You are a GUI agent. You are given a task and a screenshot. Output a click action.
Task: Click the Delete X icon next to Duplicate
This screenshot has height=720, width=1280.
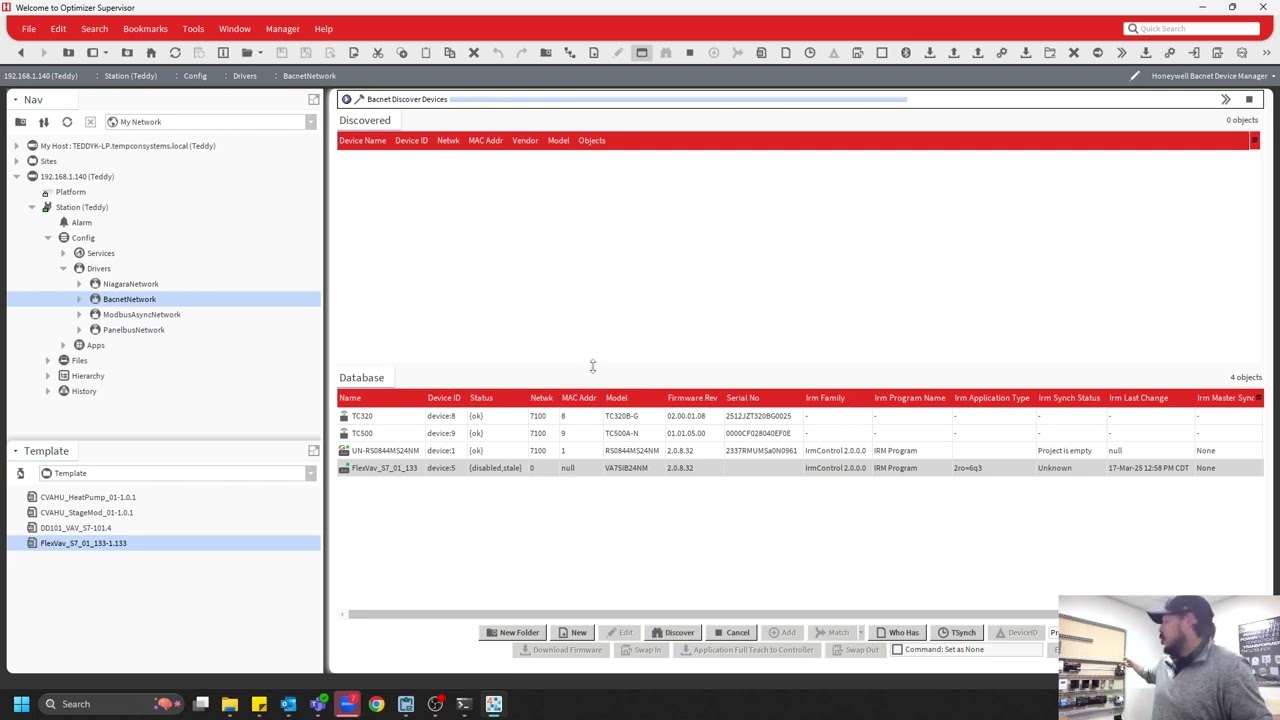pyautogui.click(x=474, y=52)
